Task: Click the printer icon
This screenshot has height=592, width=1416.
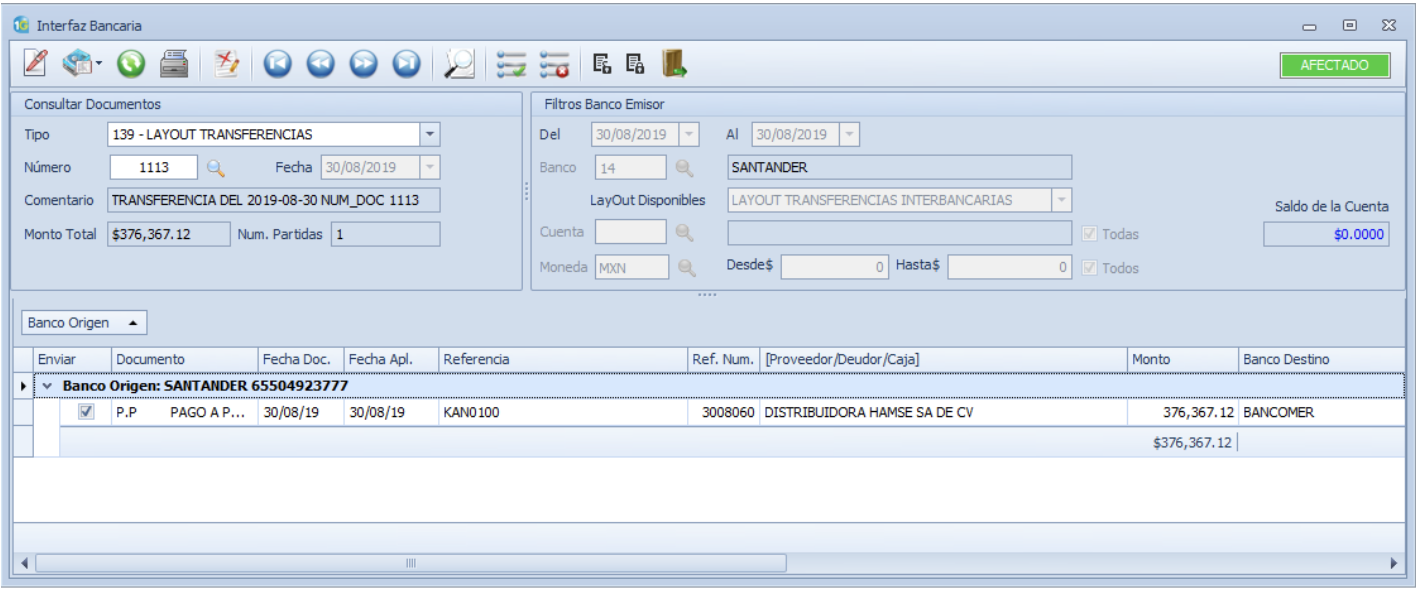Action: pos(175,65)
